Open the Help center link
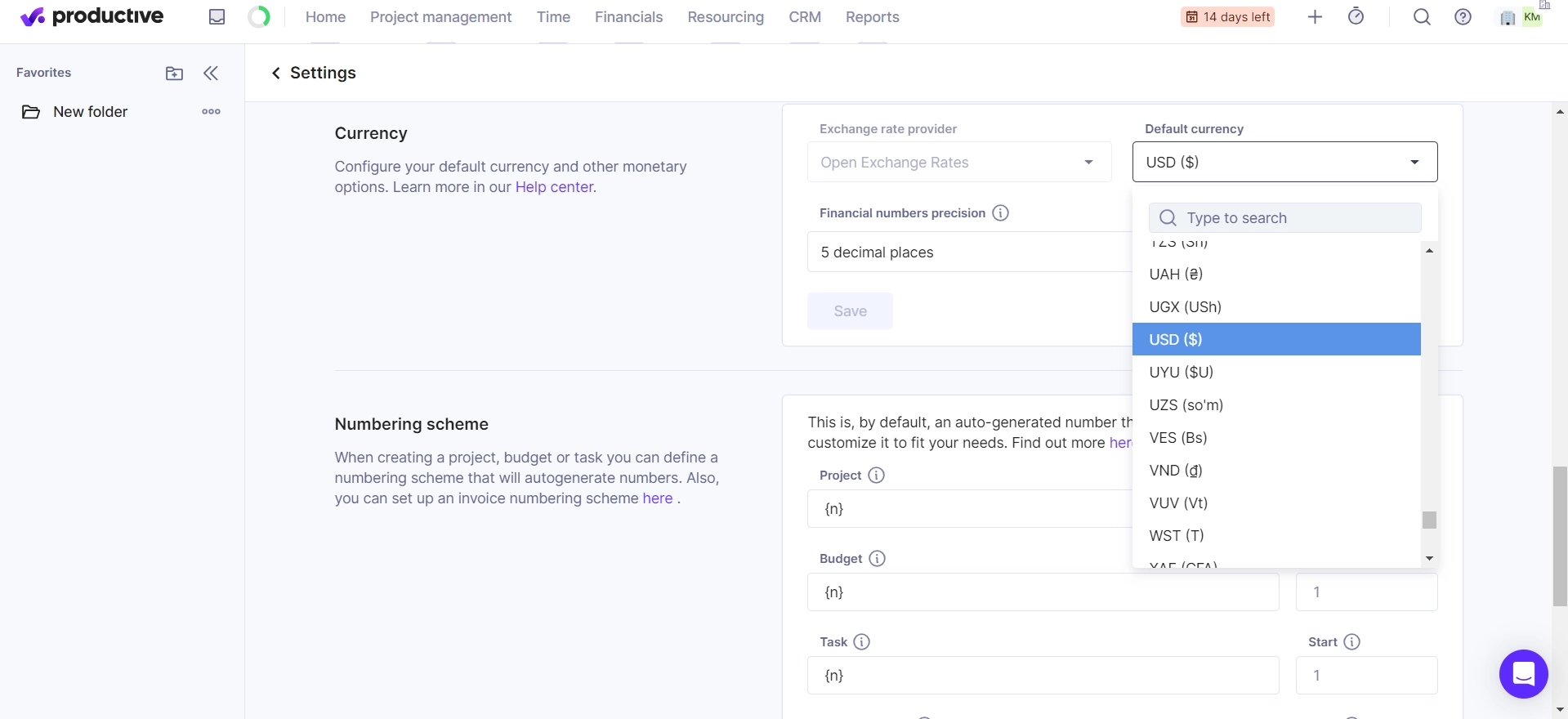This screenshot has width=1568, height=719. point(554,187)
